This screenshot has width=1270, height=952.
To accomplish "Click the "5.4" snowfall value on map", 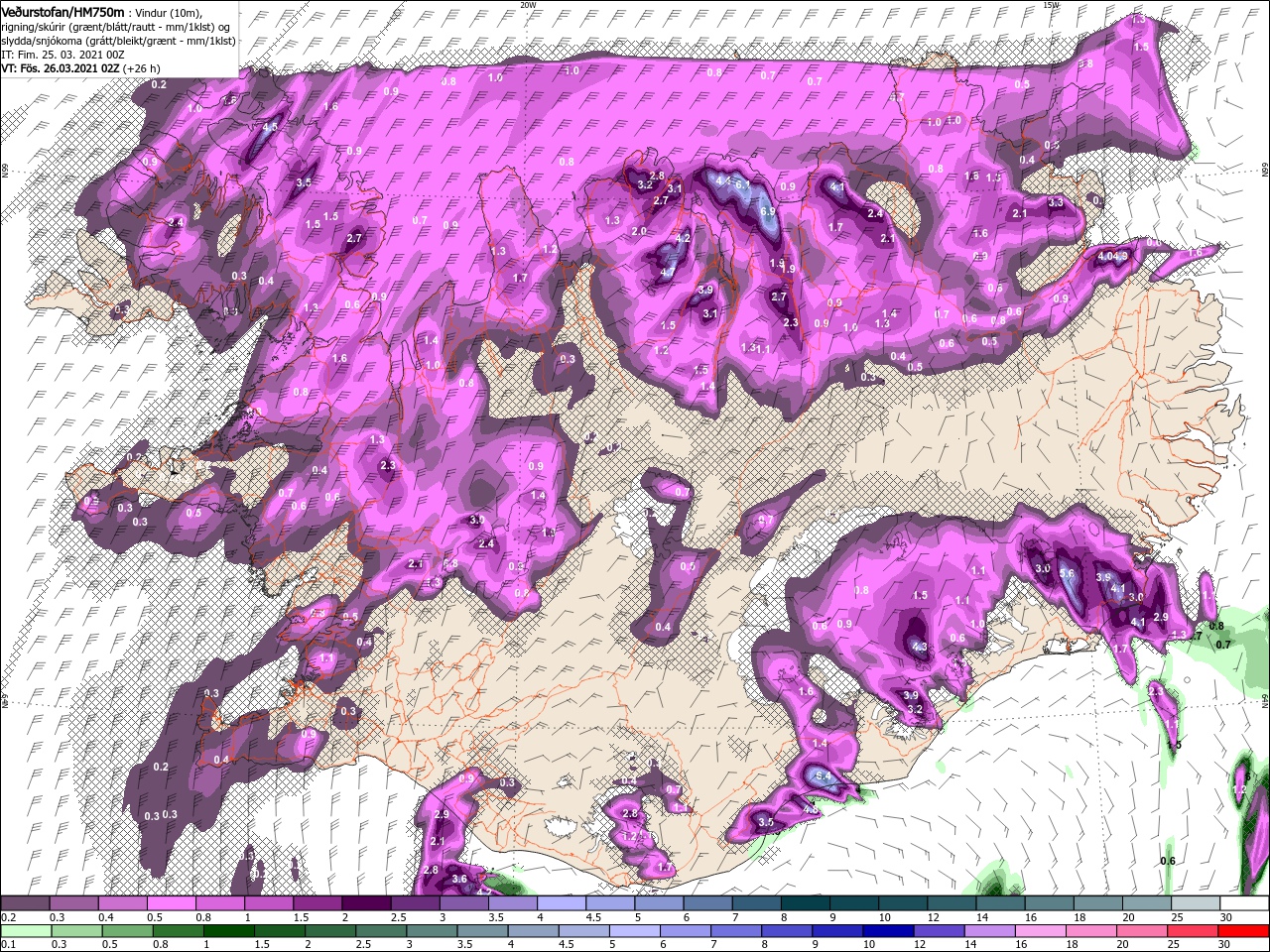I will 822,773.
